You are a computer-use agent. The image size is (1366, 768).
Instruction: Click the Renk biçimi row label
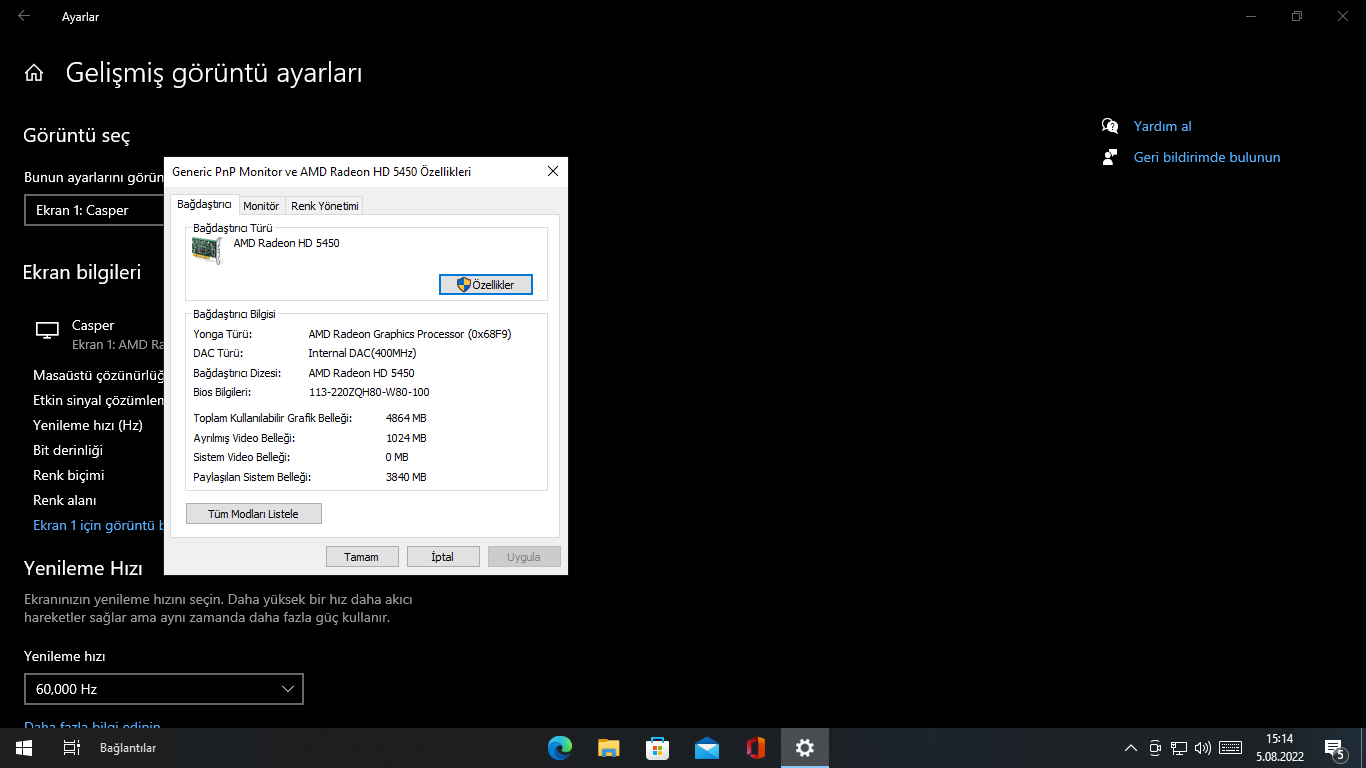point(69,475)
